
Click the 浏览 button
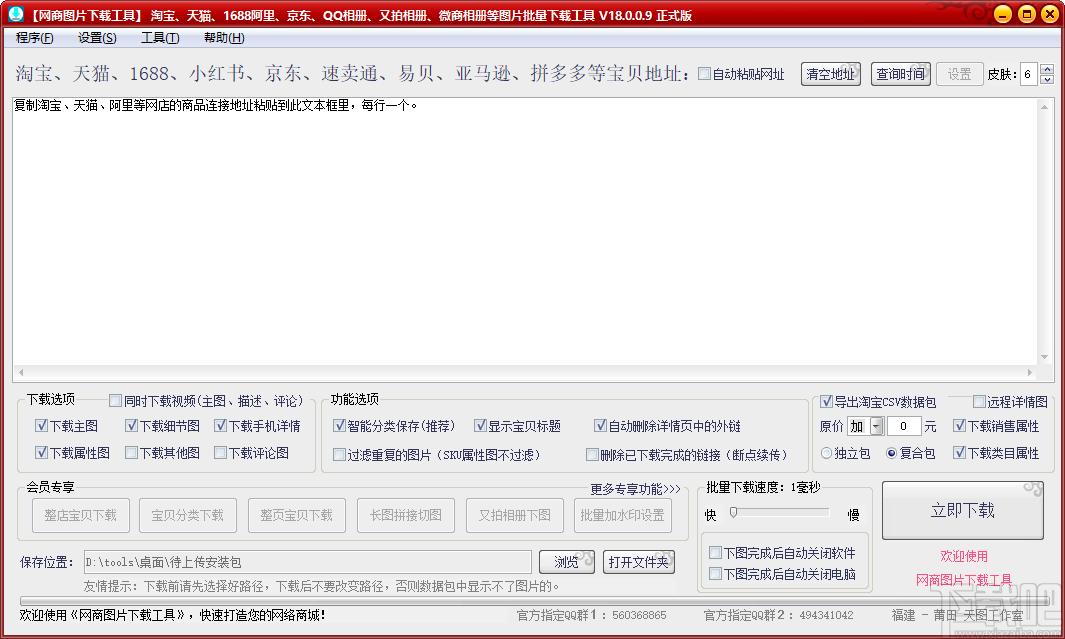[566, 562]
